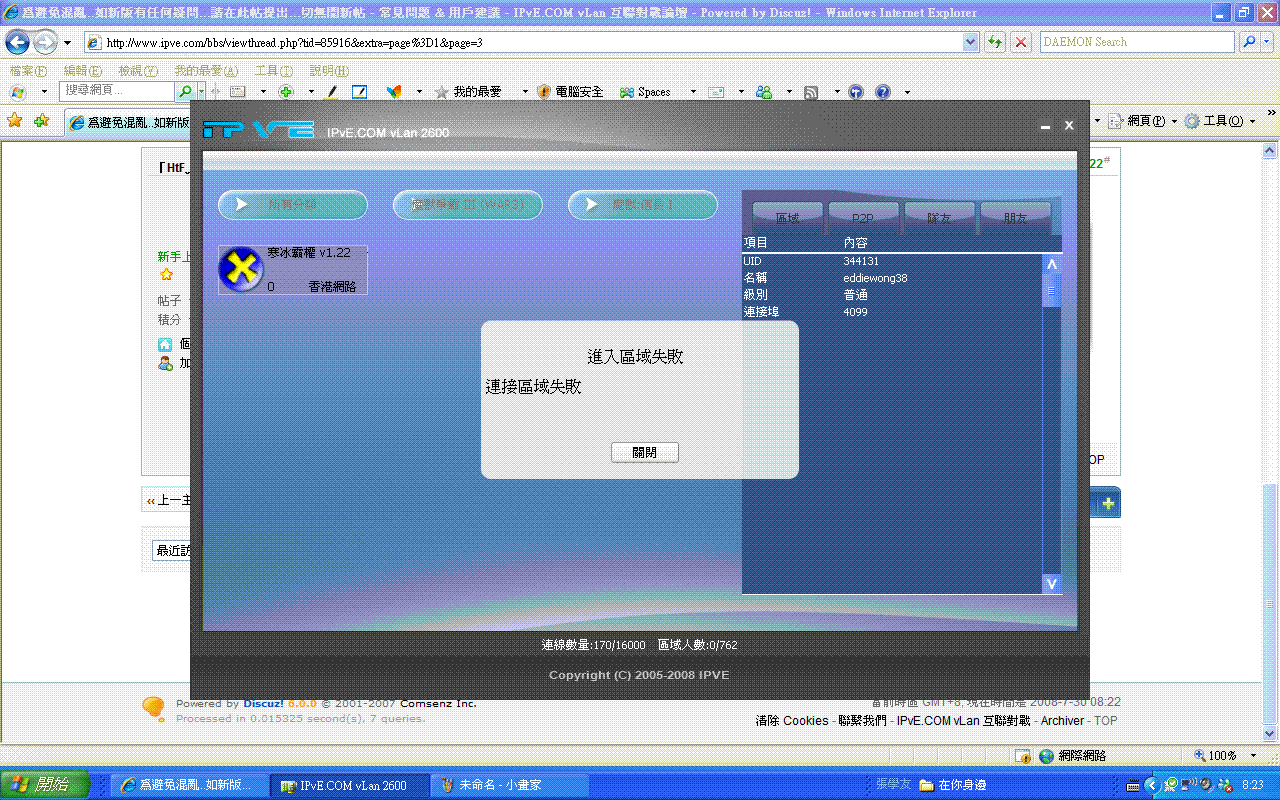Switch to the P2P tab
1280x800 pixels.
863,217
